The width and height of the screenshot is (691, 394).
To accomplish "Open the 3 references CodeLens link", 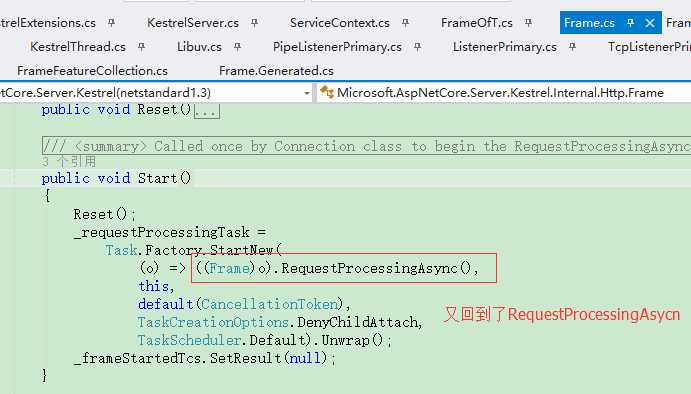I will [x=69, y=161].
